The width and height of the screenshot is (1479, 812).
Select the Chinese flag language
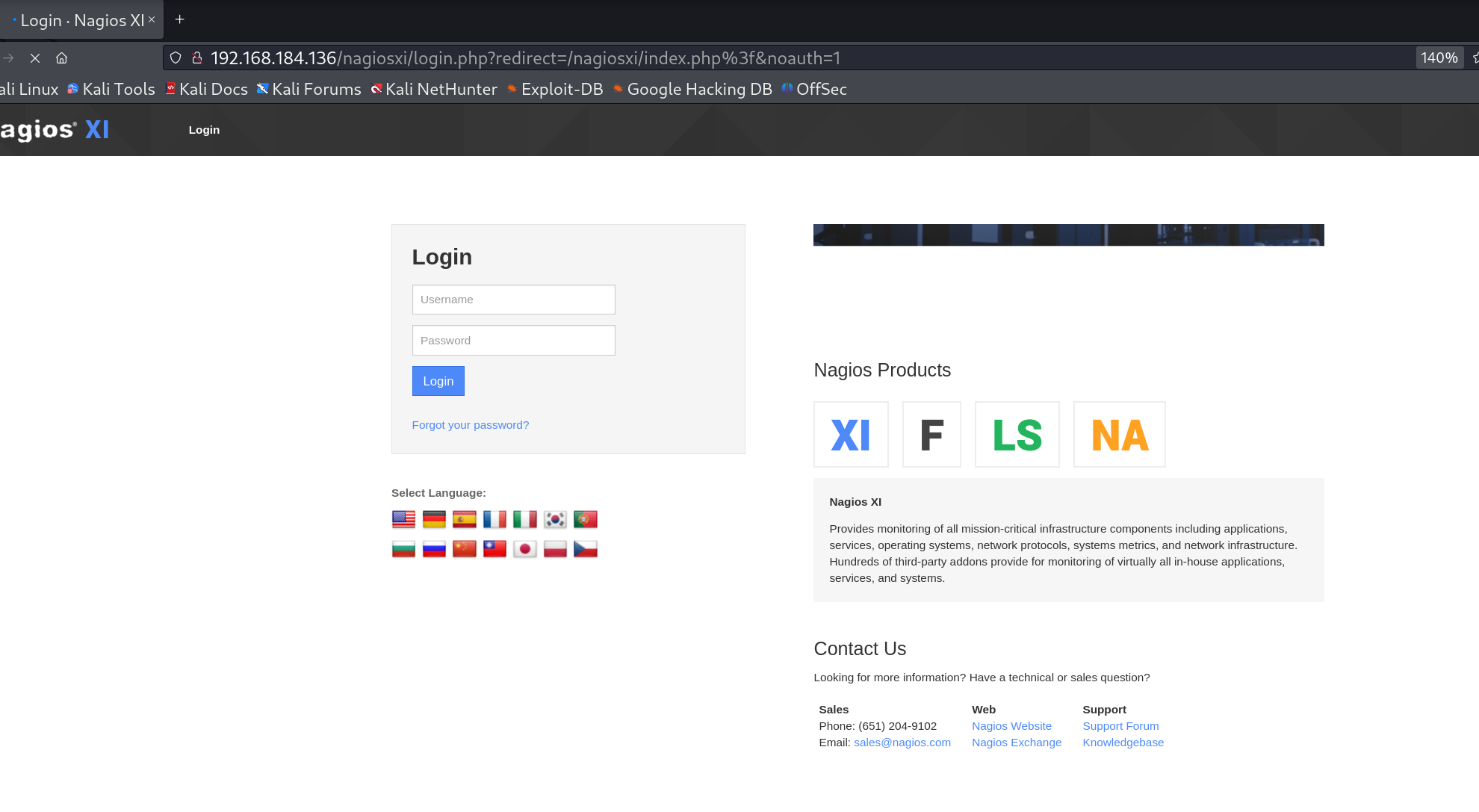tap(465, 549)
